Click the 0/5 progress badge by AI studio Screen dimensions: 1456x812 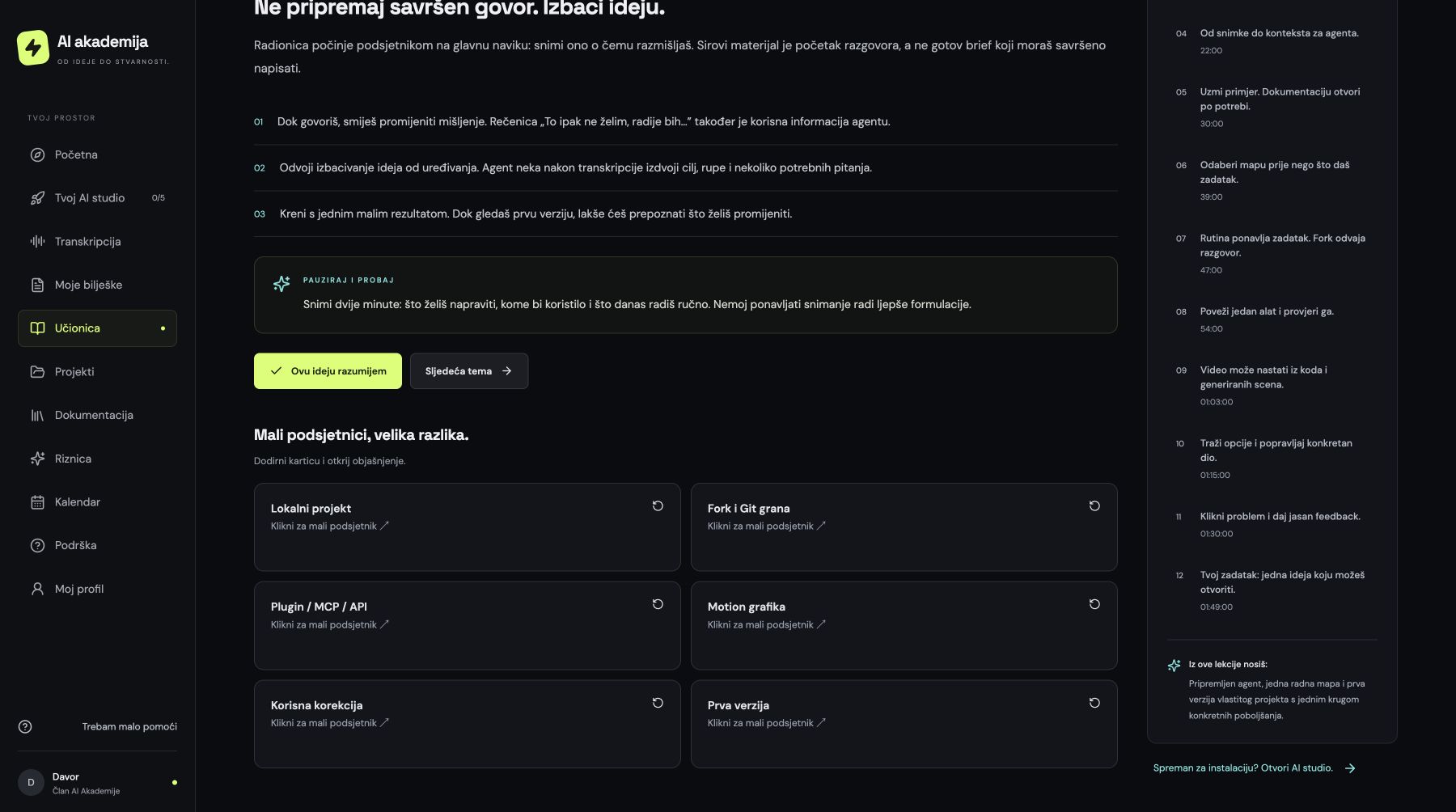point(159,198)
